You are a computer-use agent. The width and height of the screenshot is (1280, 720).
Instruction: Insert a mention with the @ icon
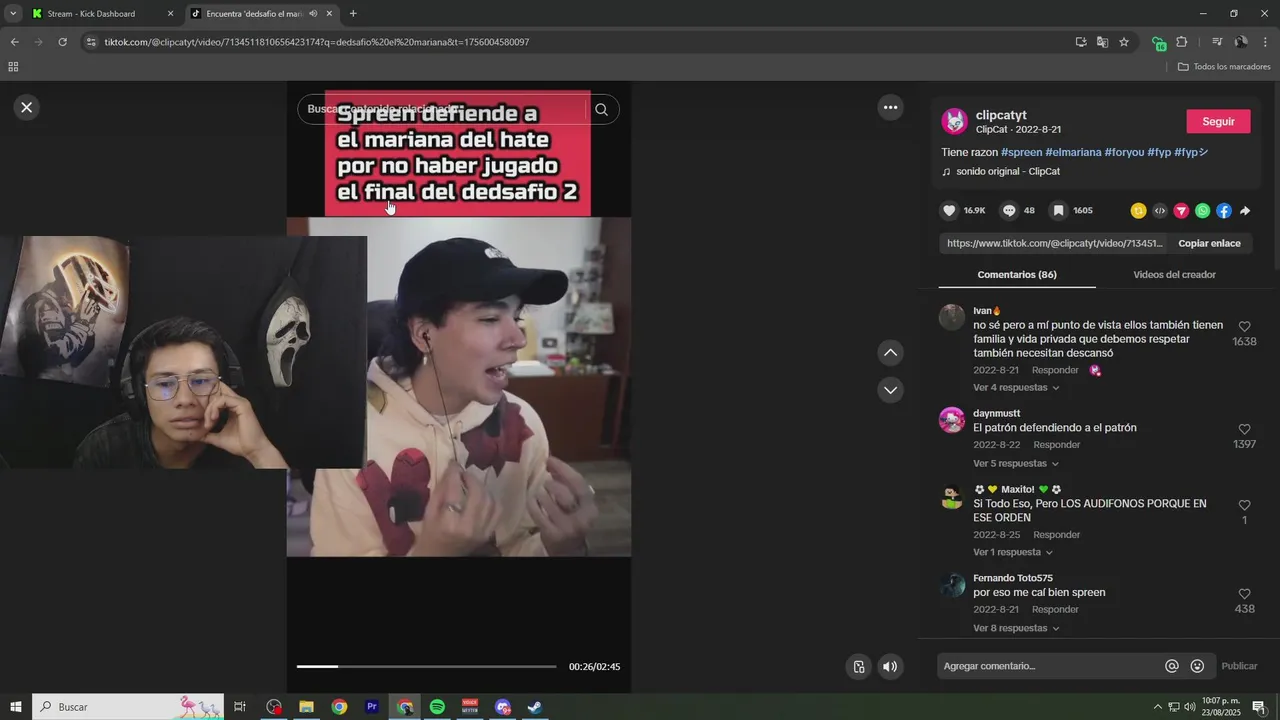pyautogui.click(x=1172, y=666)
